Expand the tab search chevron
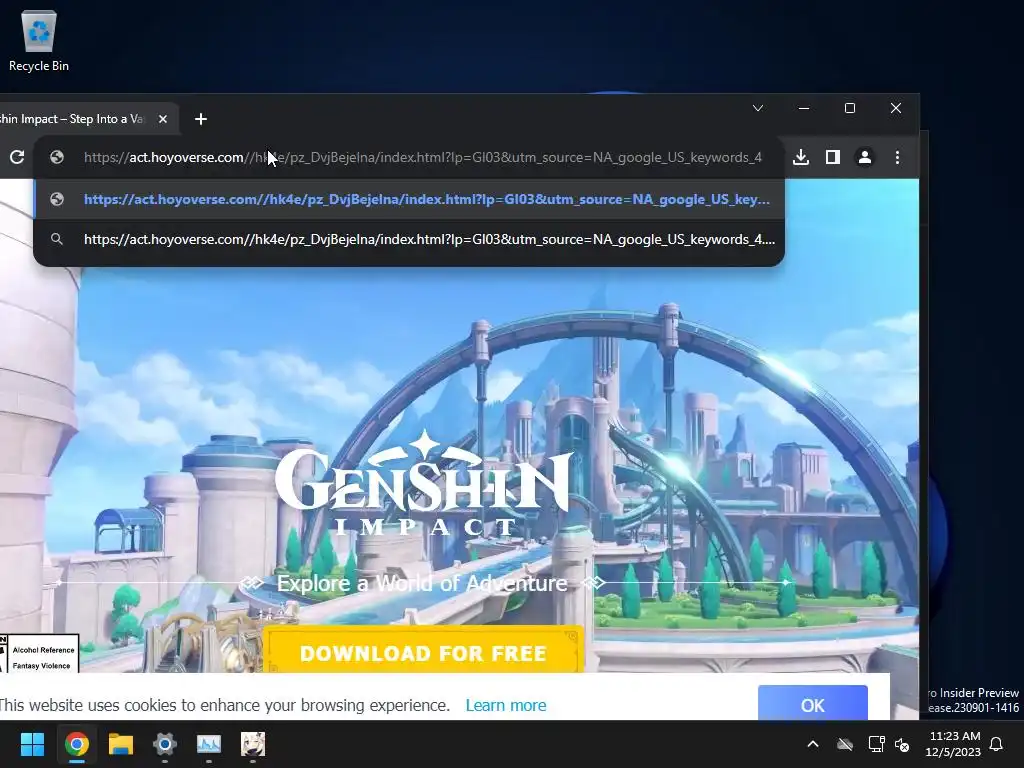The image size is (1024, 768). pyautogui.click(x=758, y=108)
